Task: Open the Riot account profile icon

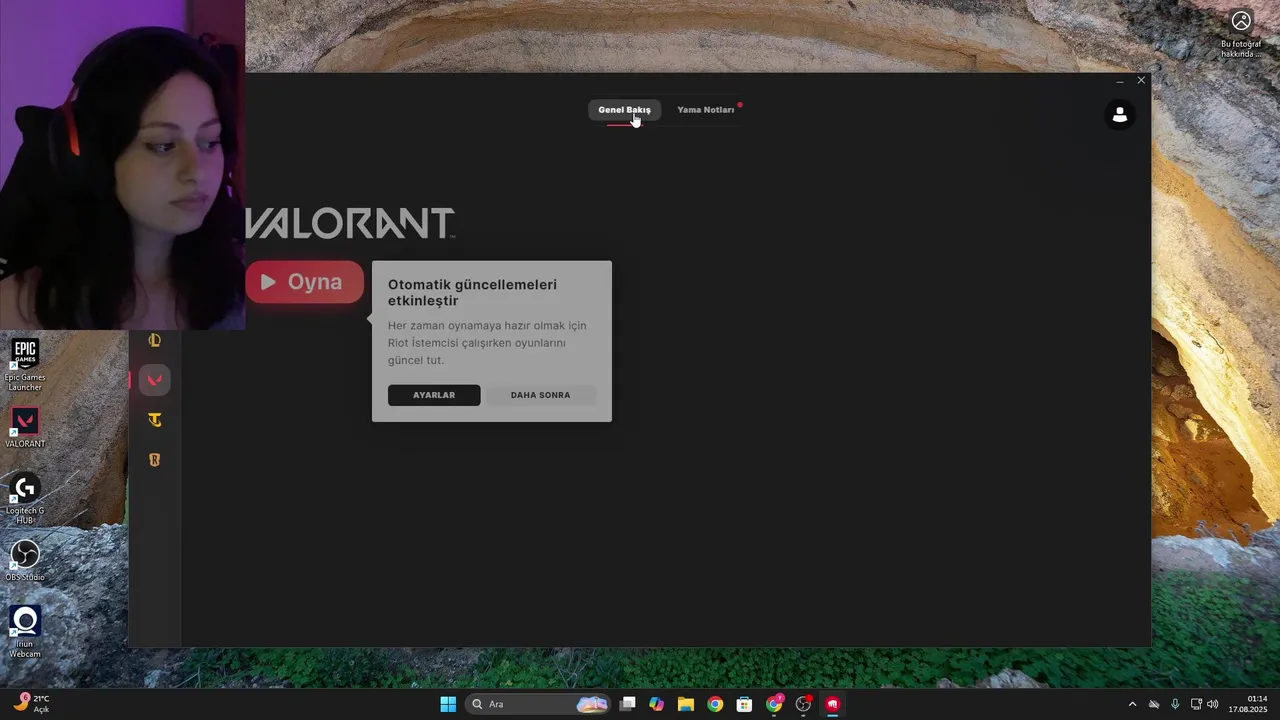Action: [x=1120, y=115]
